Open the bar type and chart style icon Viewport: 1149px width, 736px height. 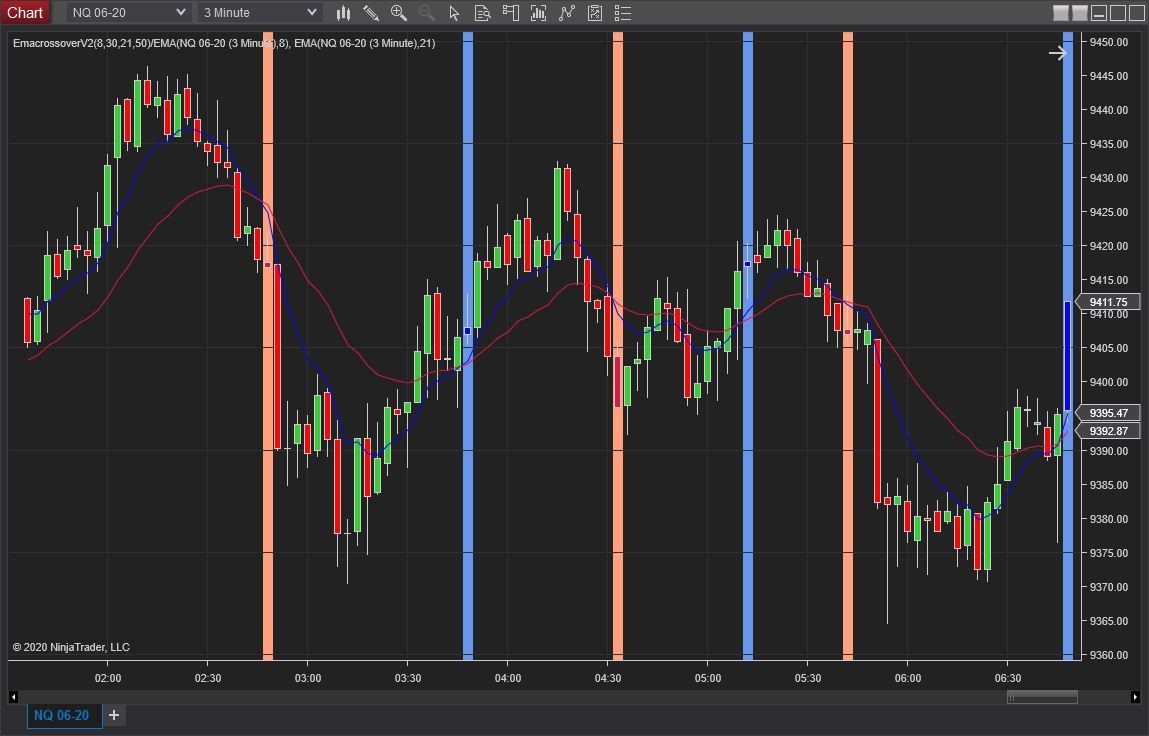[343, 12]
